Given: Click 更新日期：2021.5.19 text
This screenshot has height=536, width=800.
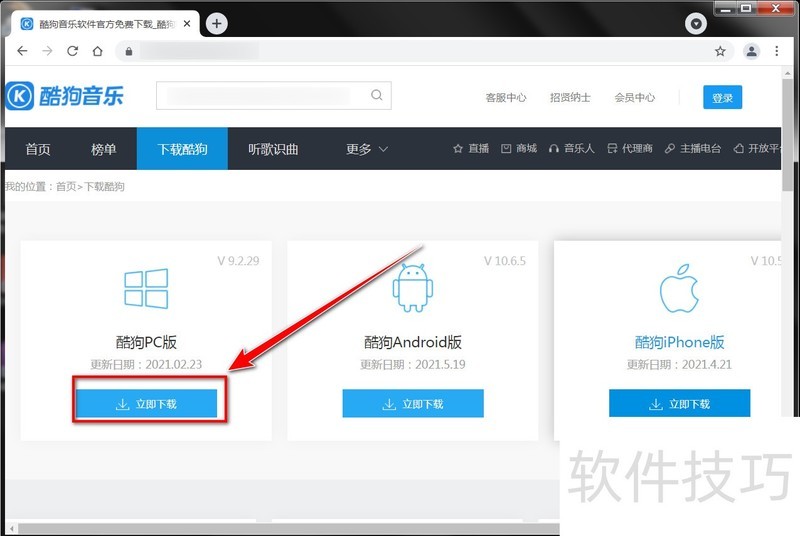Looking at the screenshot, I should [x=413, y=365].
